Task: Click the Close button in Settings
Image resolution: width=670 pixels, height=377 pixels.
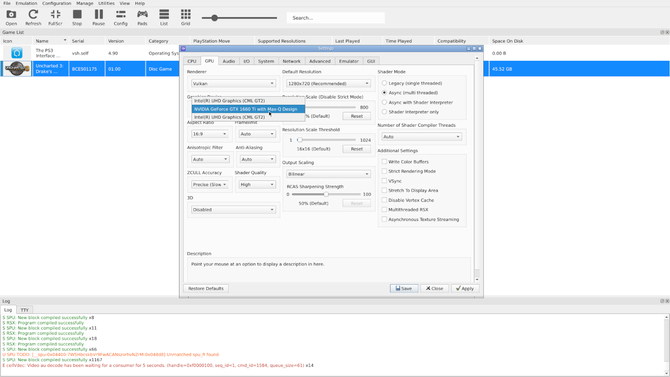Action: click(x=435, y=289)
